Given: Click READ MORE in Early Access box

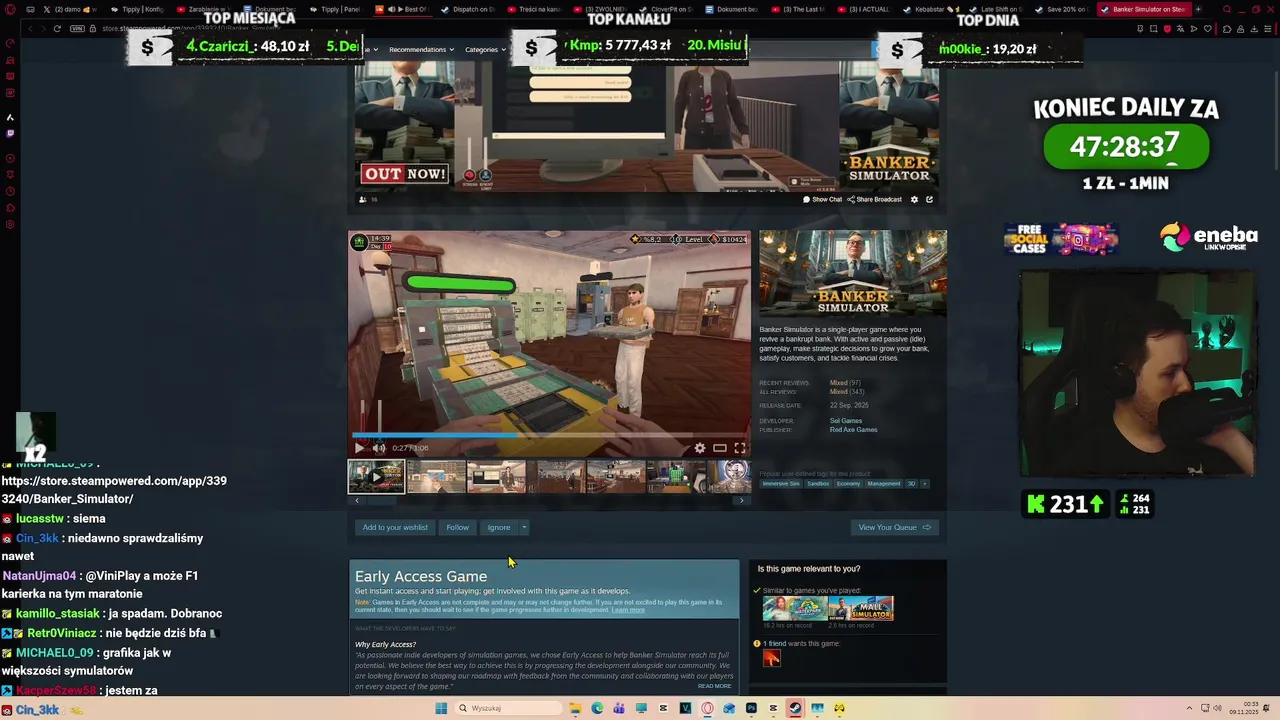Looking at the screenshot, I should point(714,686).
